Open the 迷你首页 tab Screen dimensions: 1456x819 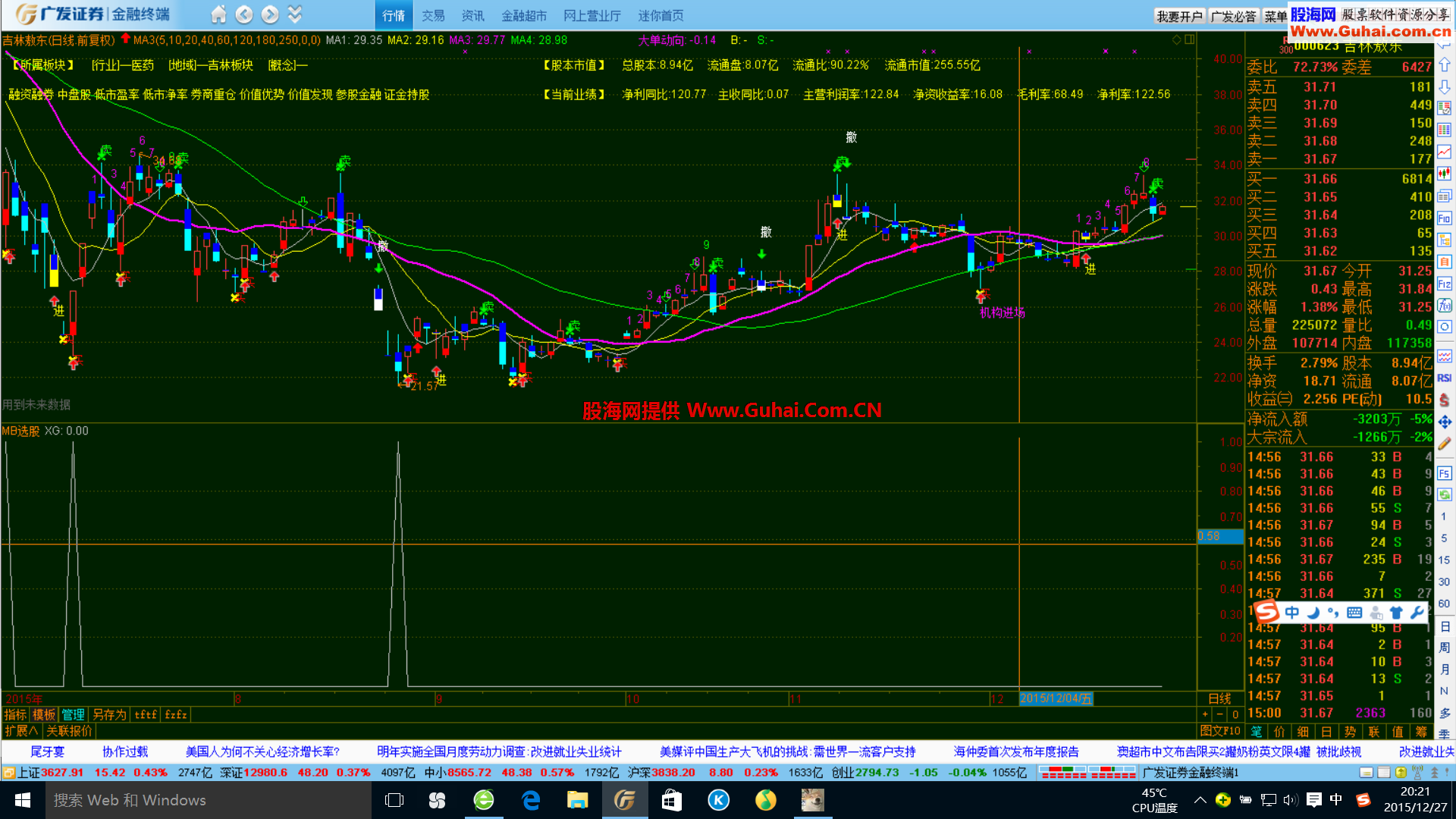[661, 15]
